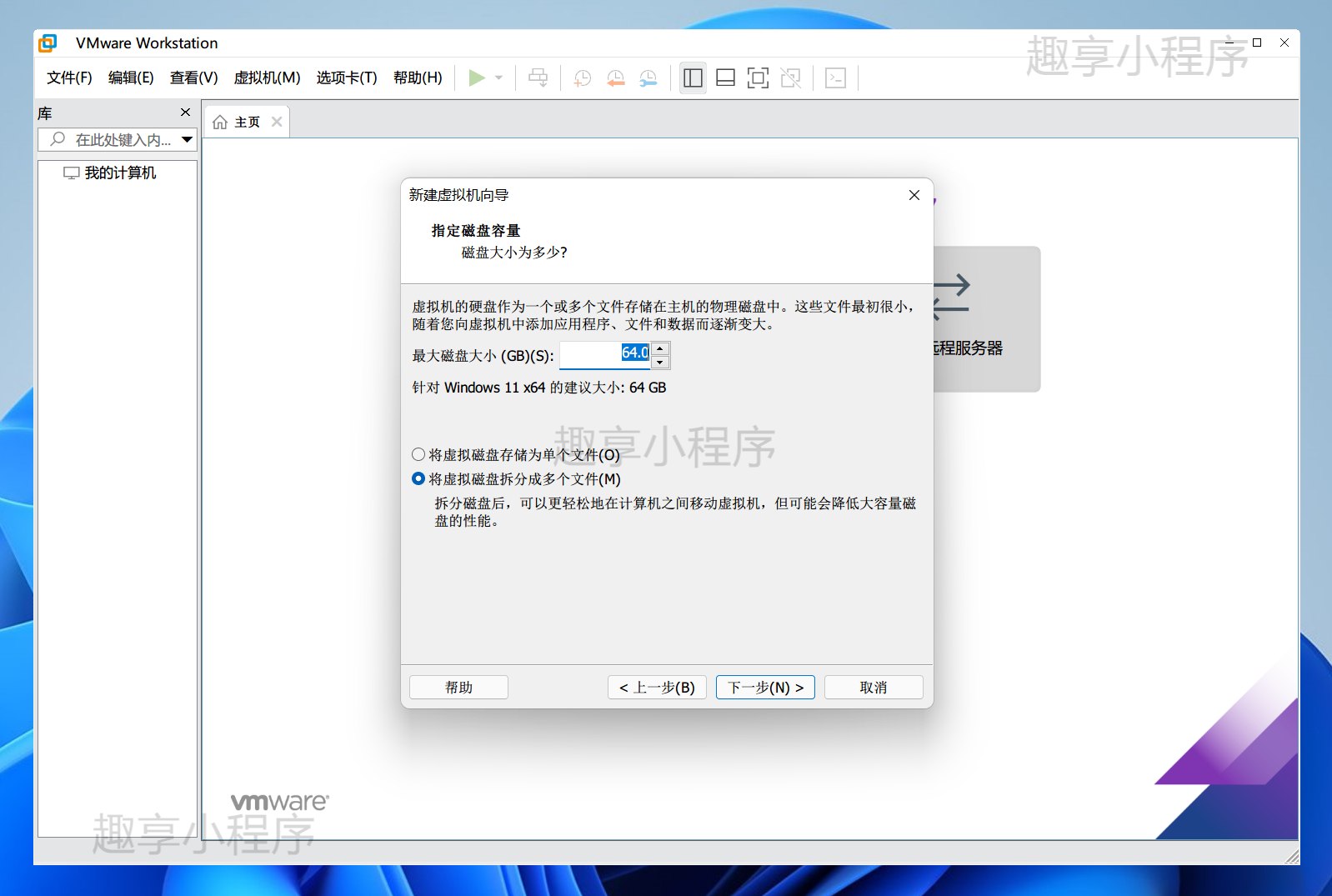Click the full screen mode icon

point(758,78)
